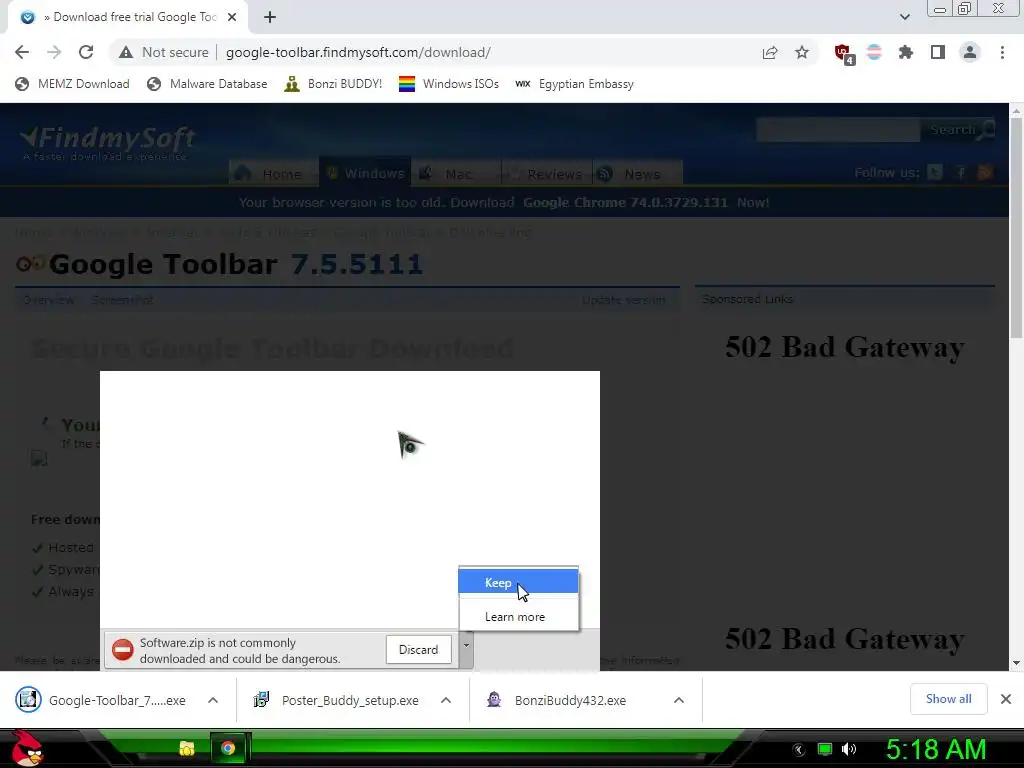
Task: Open the Overview tab of Google Toolbar
Action: (x=48, y=300)
